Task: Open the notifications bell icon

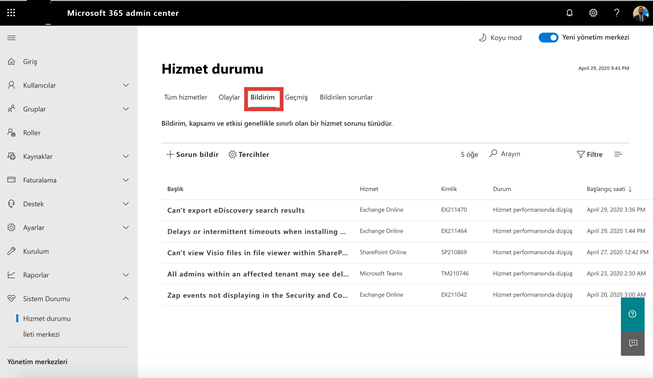Action: pyautogui.click(x=569, y=13)
